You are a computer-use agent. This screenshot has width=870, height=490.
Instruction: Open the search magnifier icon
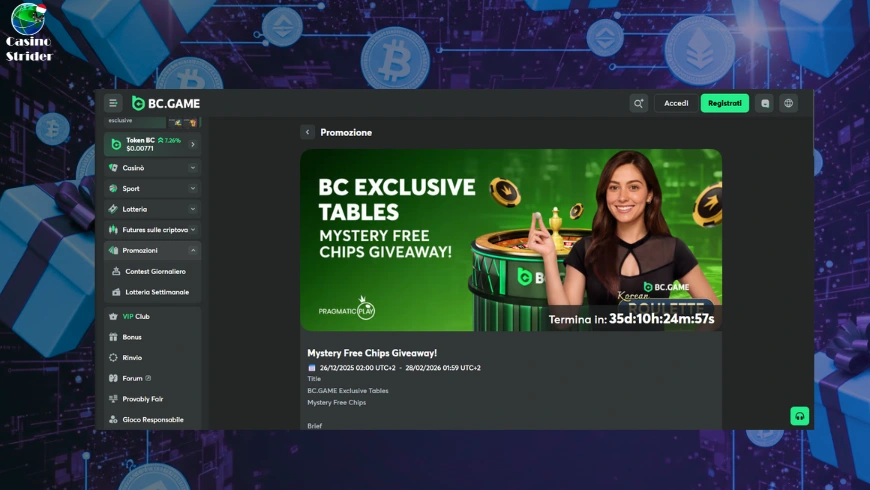[x=638, y=103]
